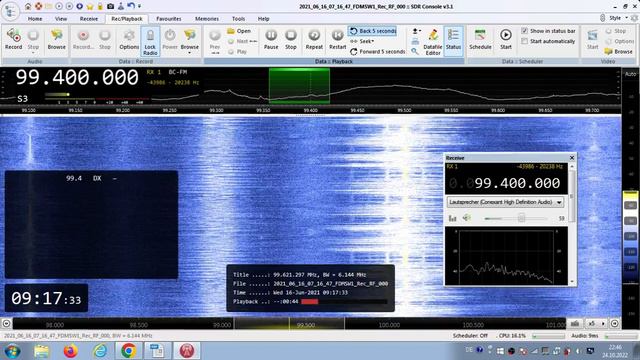This screenshot has height=360, width=640.
Task: Uncheck Show in status bar
Action: [x=524, y=31]
